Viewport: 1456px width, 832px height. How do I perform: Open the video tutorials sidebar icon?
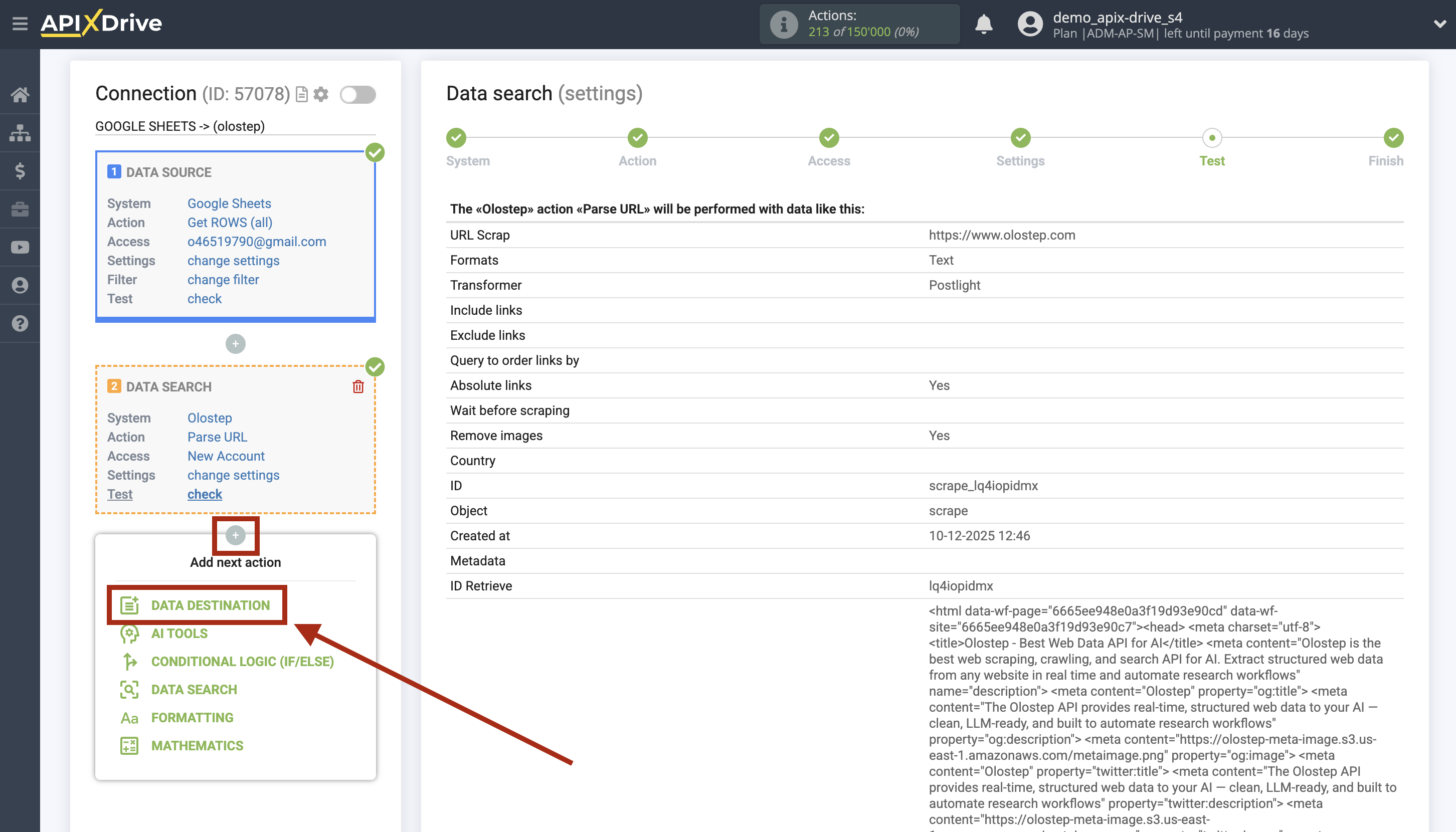20,247
